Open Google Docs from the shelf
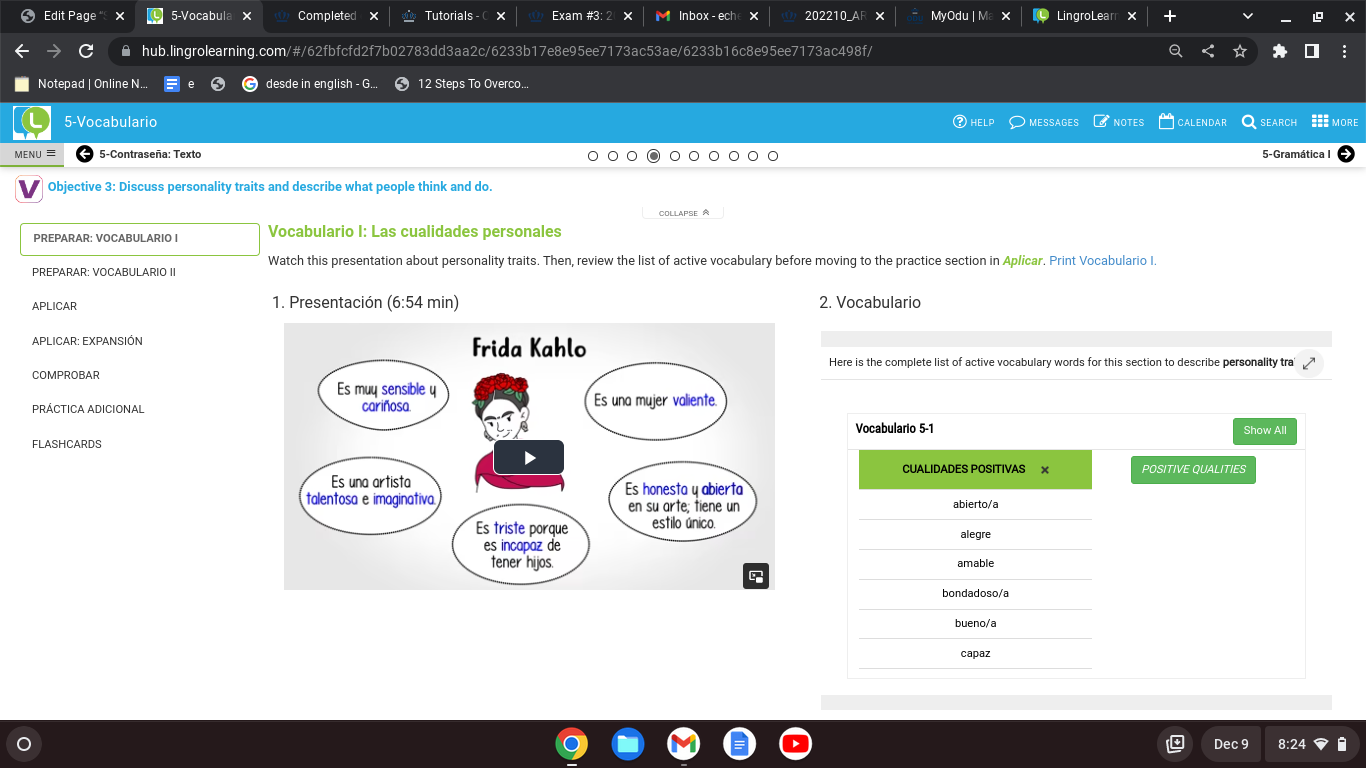 click(740, 744)
